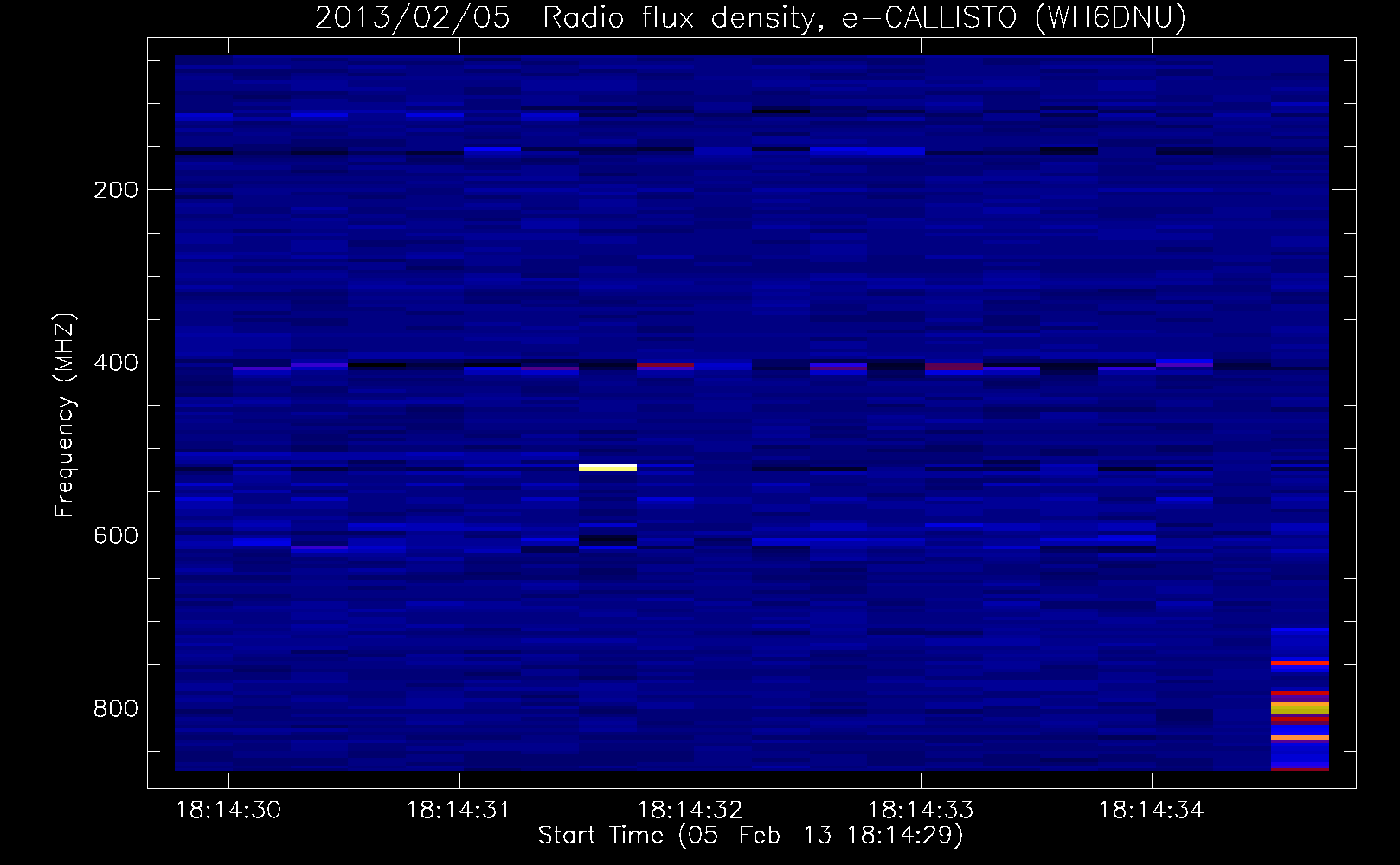Click the 18:14:34 time tick label

click(x=1152, y=811)
